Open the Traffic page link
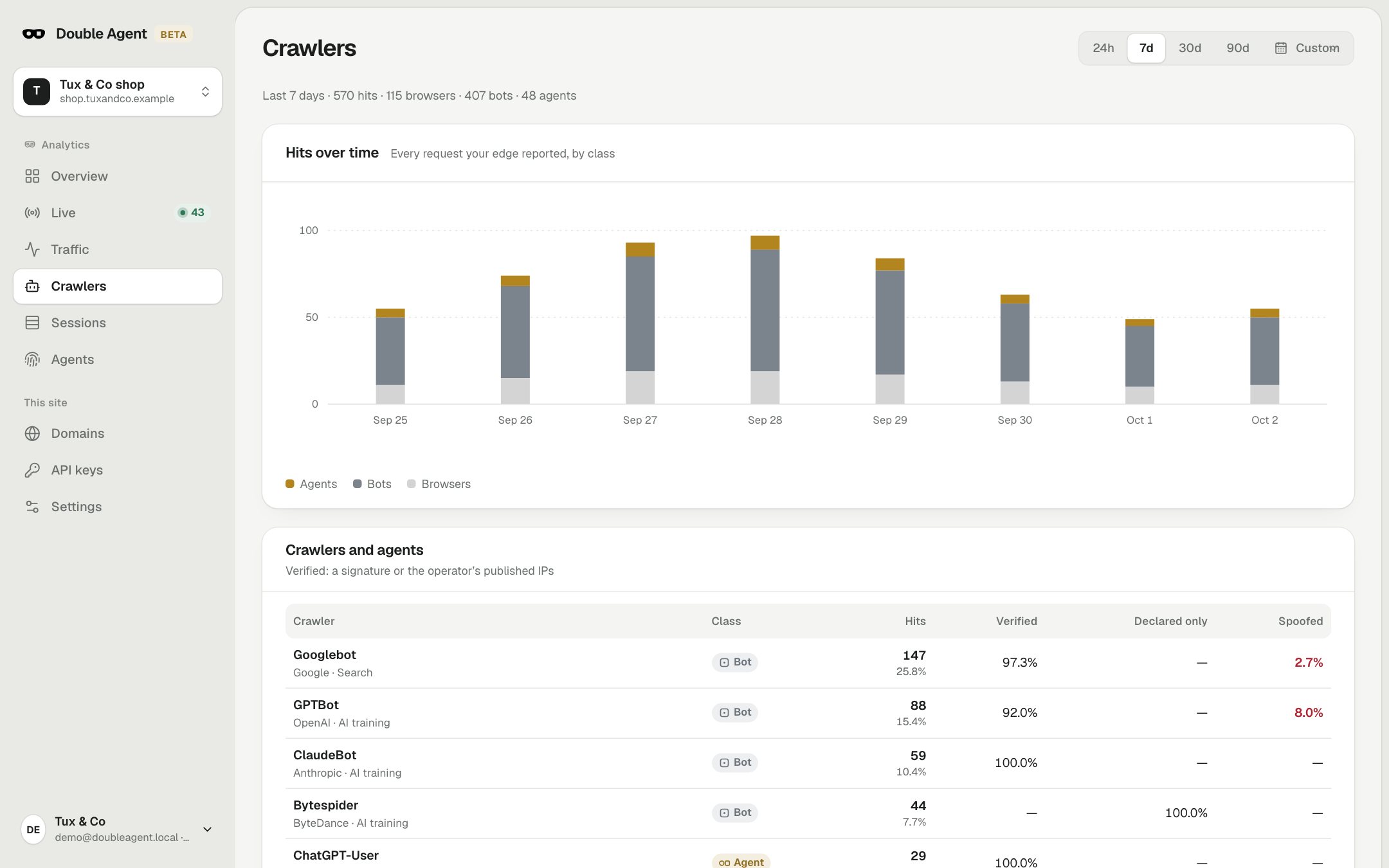Image resolution: width=1389 pixels, height=868 pixels. [x=118, y=249]
